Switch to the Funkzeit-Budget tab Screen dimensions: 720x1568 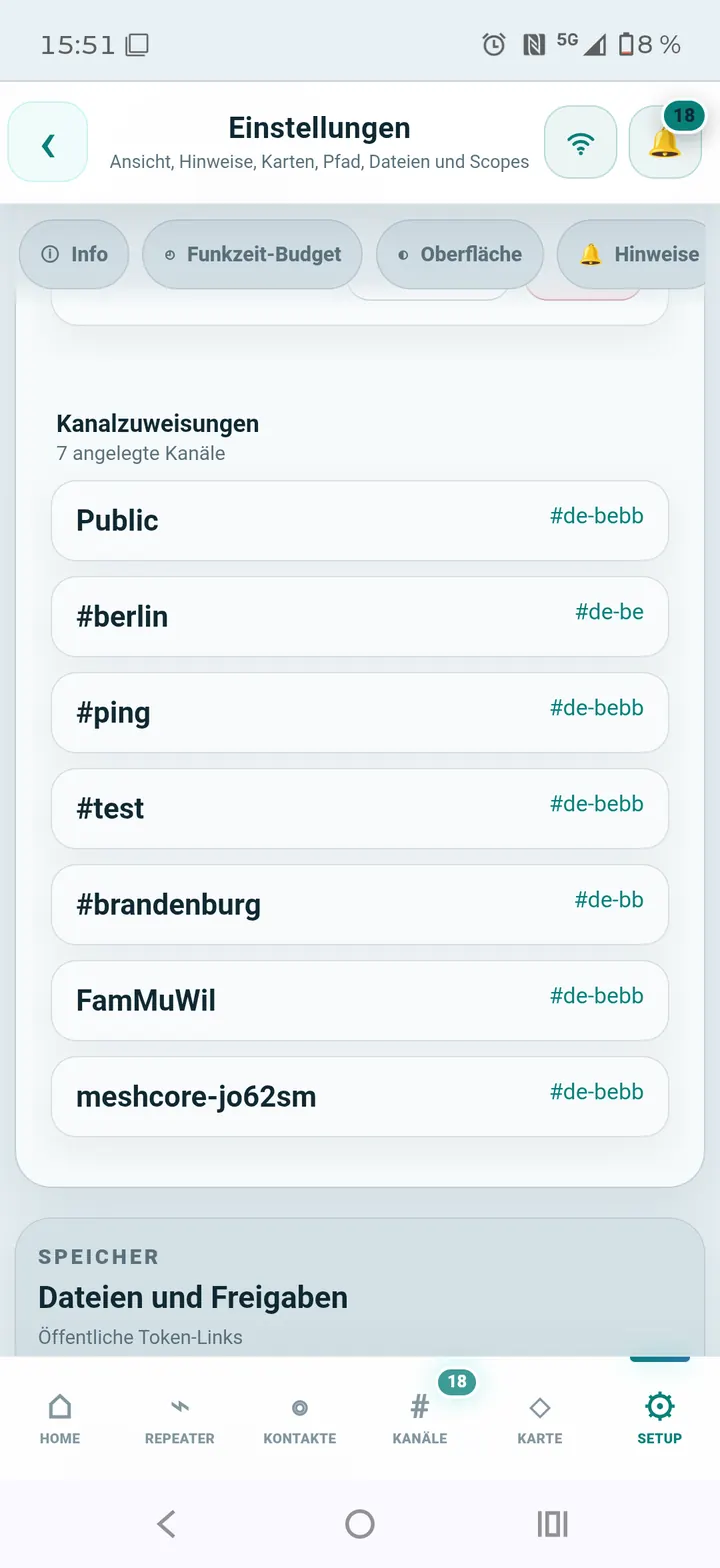pos(252,254)
